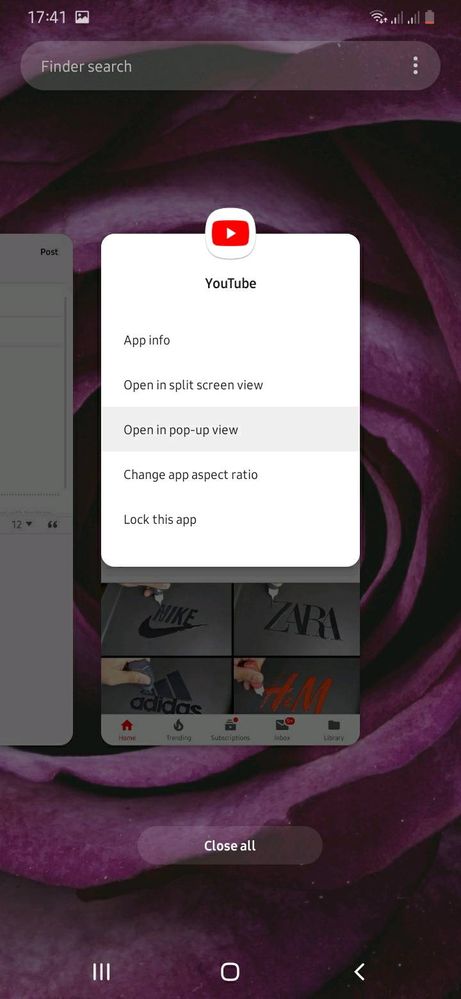Tap the YouTube title text in menu
The width and height of the screenshot is (461, 999).
click(230, 284)
